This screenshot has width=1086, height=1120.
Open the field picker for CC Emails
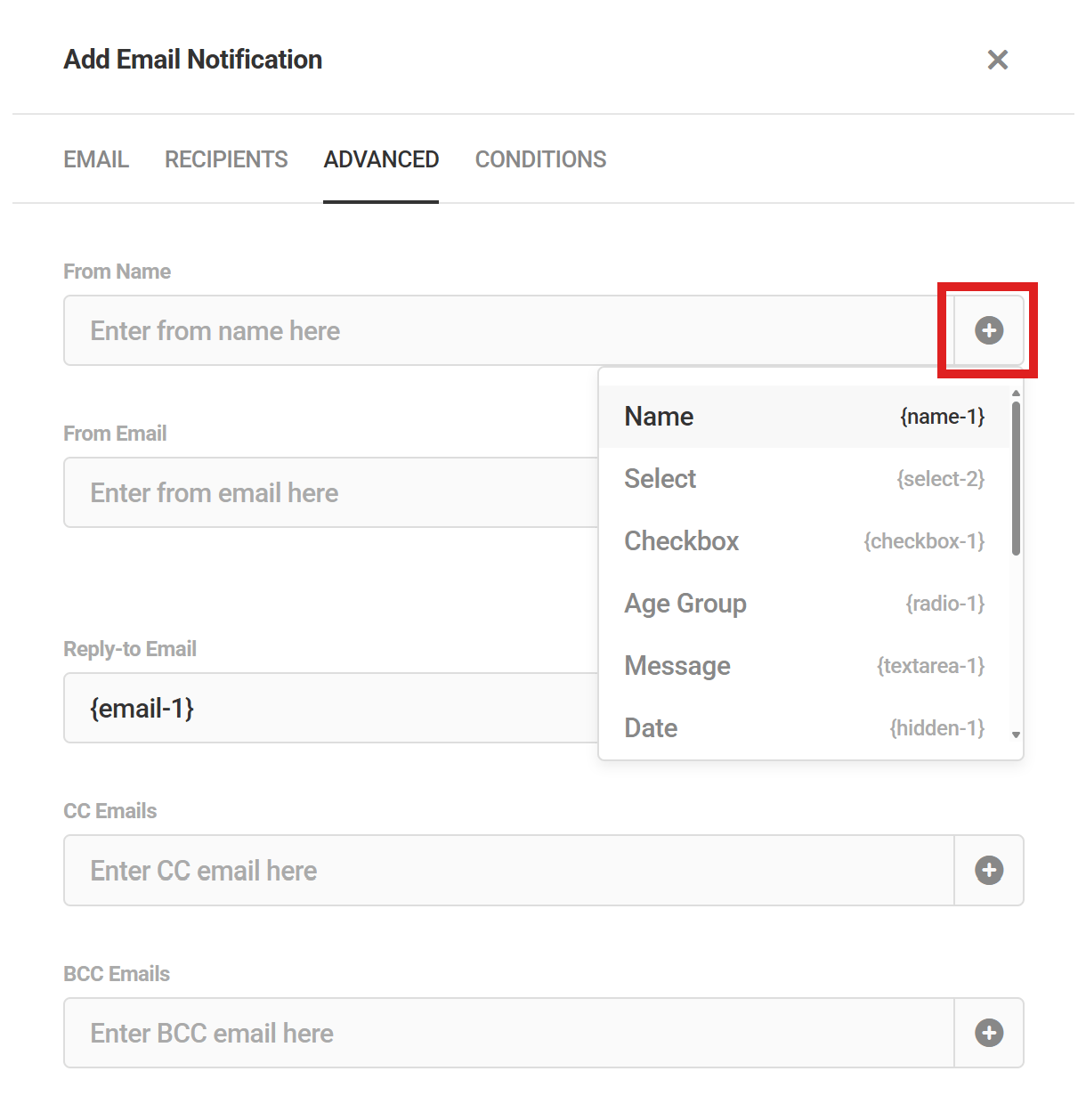coord(989,870)
